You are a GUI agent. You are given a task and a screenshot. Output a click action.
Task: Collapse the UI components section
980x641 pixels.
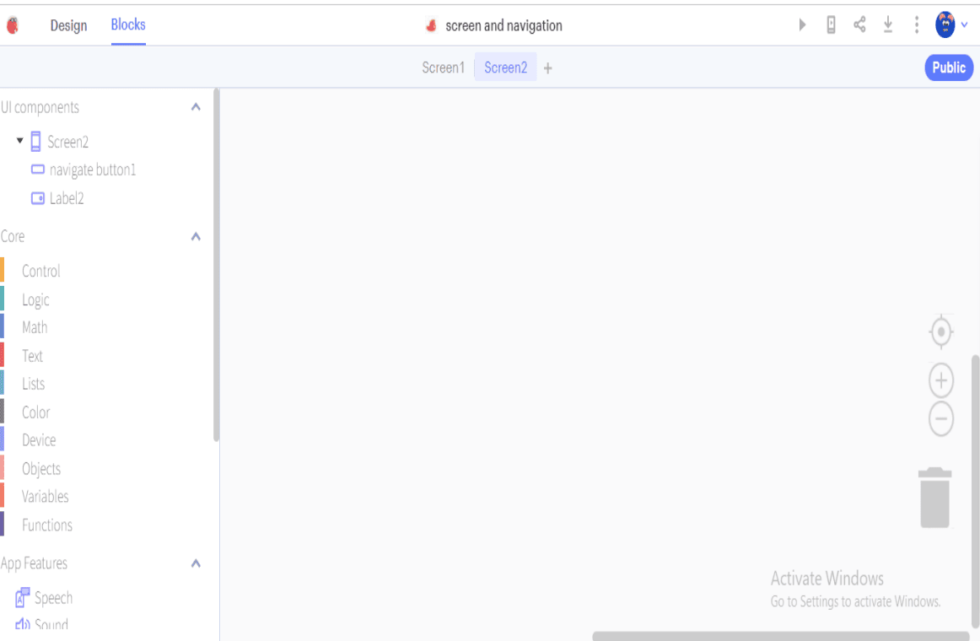[196, 108]
